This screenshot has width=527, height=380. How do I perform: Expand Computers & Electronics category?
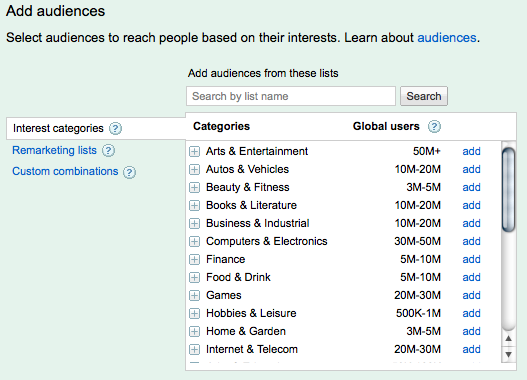pos(194,241)
